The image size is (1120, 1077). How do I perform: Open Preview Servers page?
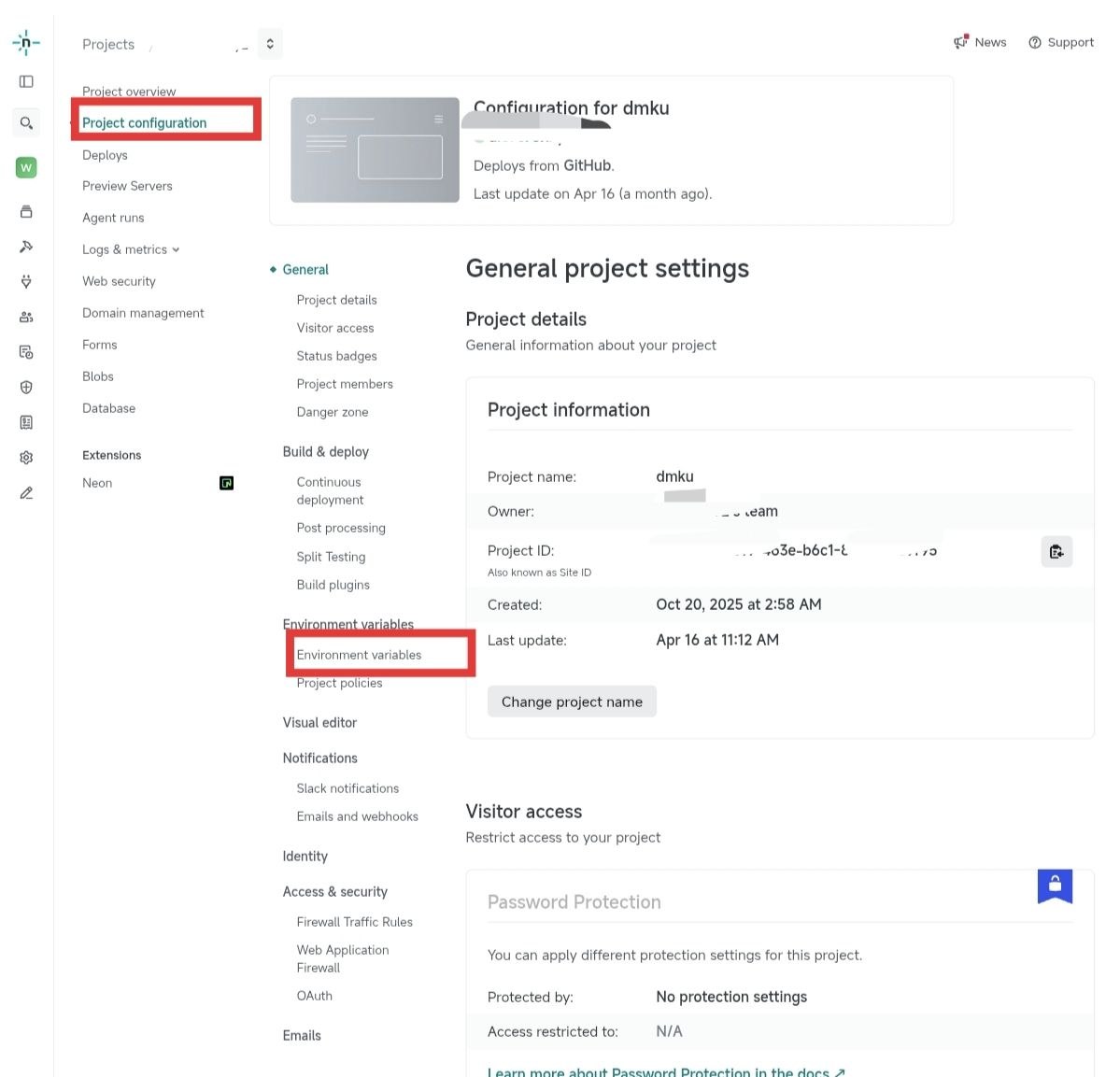127,186
